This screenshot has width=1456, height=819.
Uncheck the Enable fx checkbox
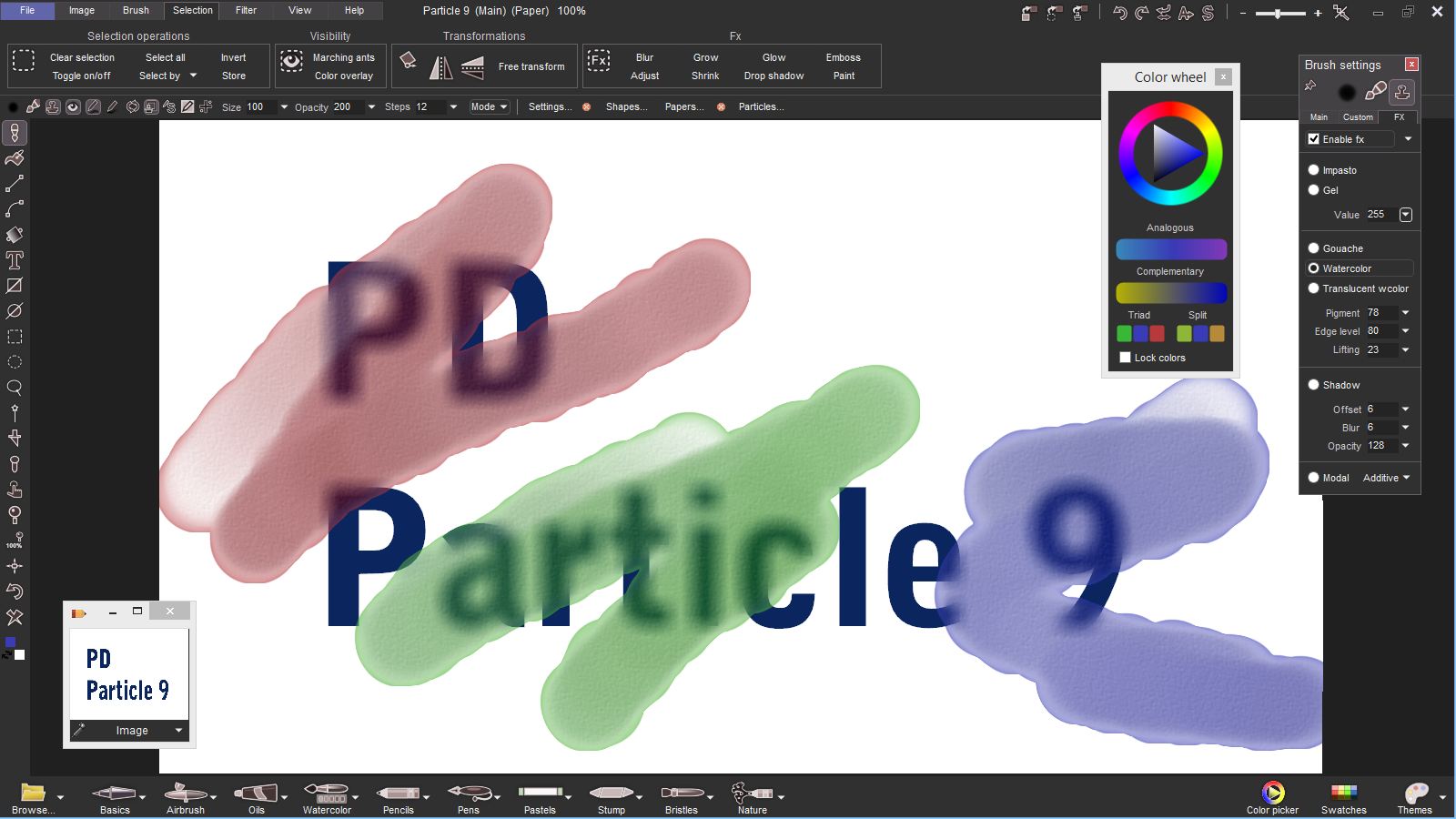click(1313, 139)
